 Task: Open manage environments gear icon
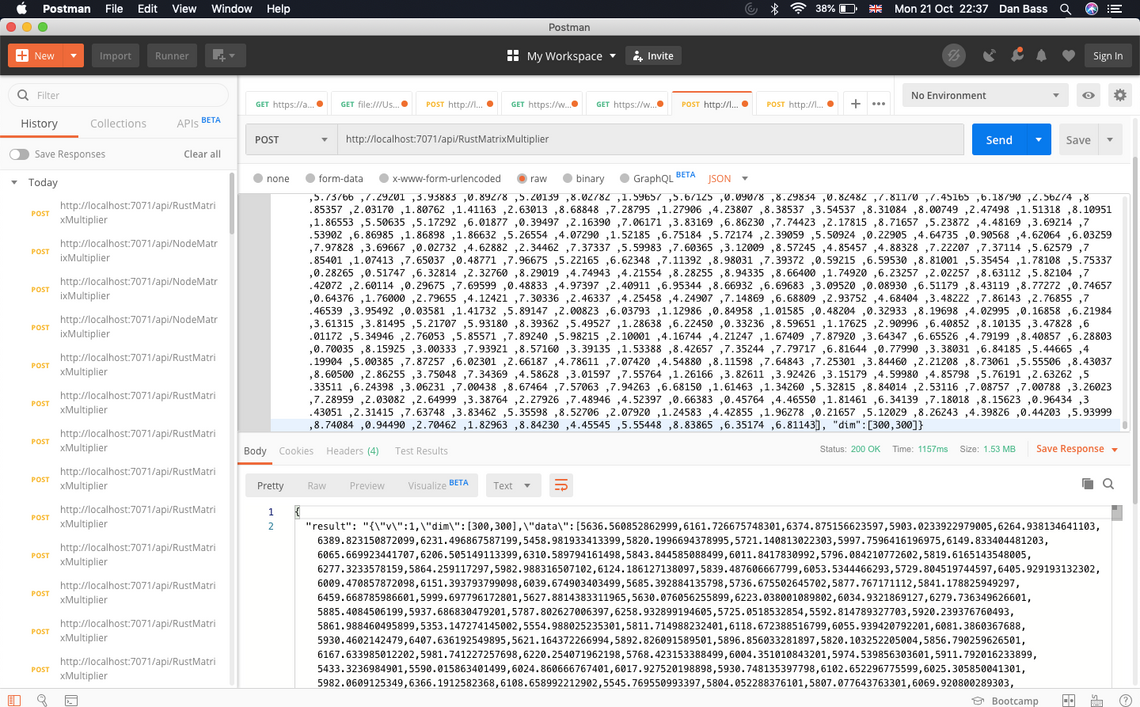pos(1120,95)
